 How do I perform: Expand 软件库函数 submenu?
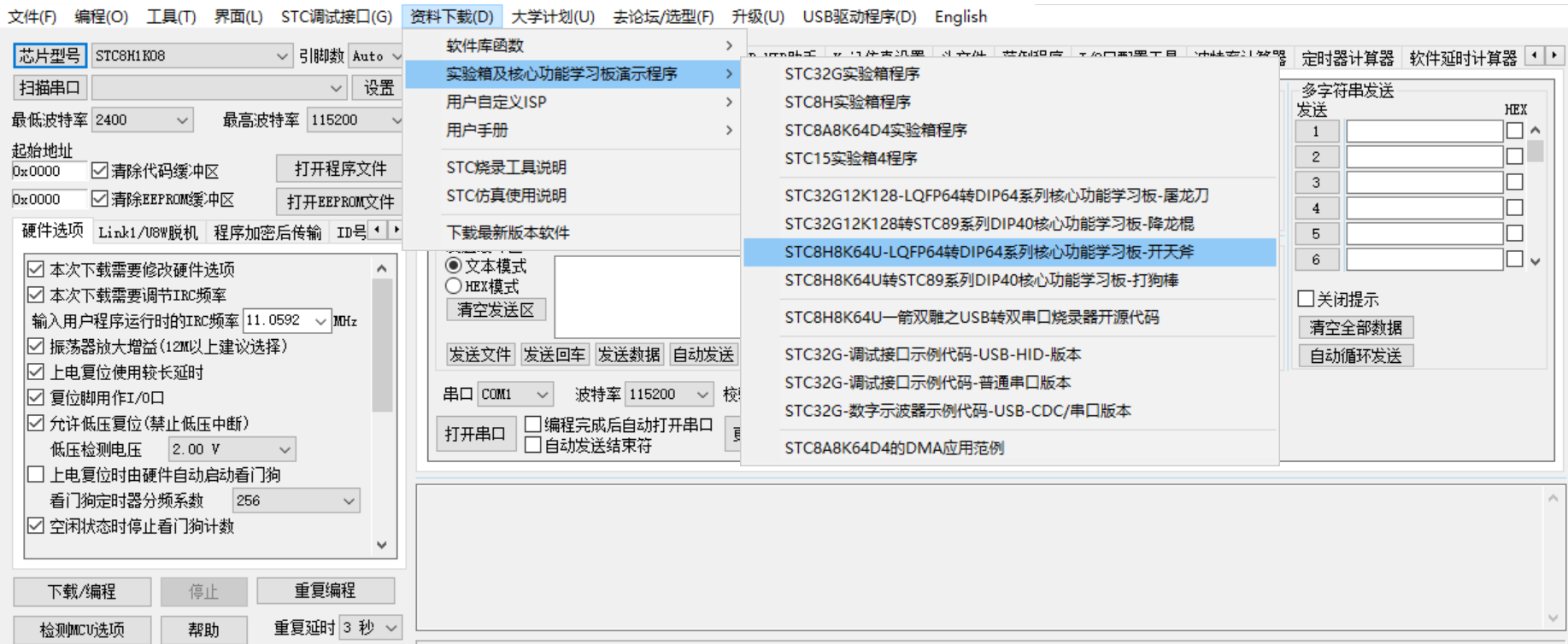(x=573, y=45)
